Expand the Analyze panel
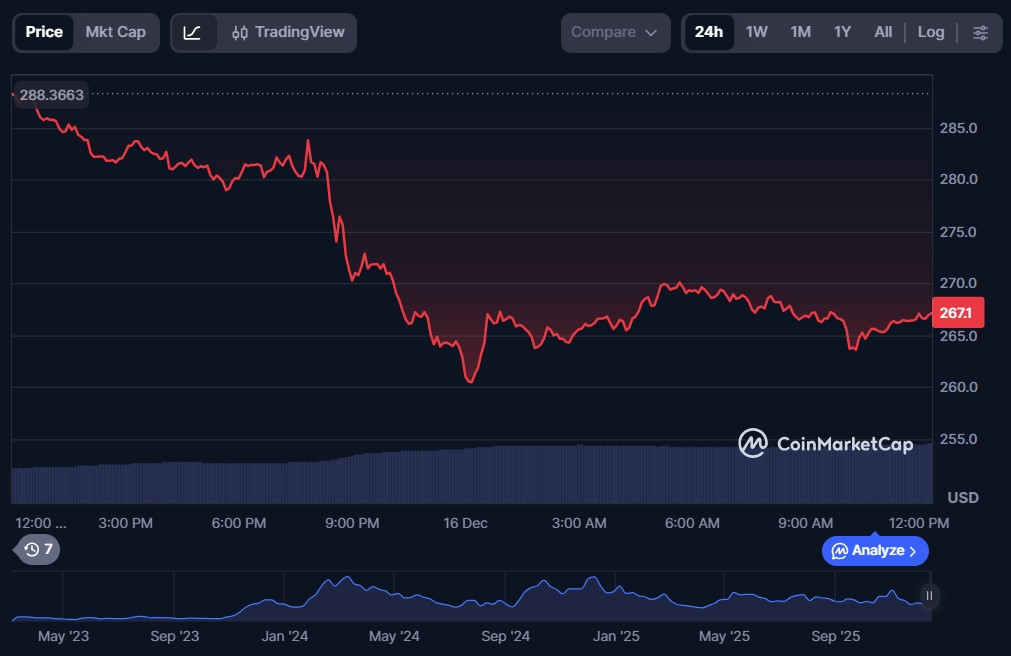This screenshot has height=656, width=1011. point(875,550)
